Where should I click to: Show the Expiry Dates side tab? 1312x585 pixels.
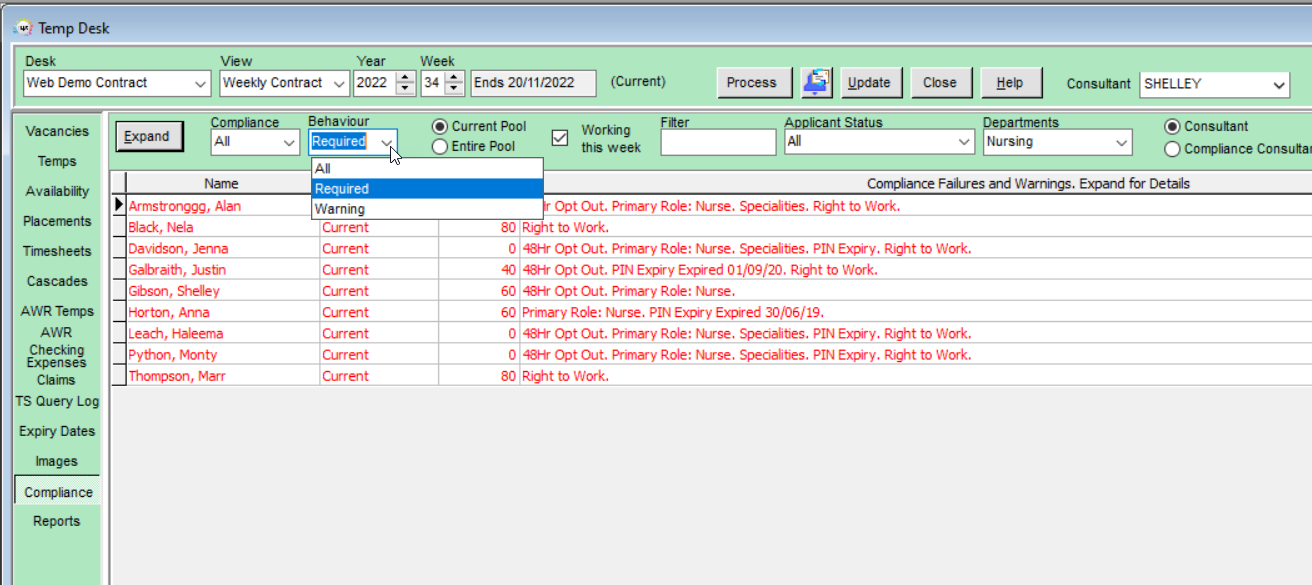pos(57,431)
